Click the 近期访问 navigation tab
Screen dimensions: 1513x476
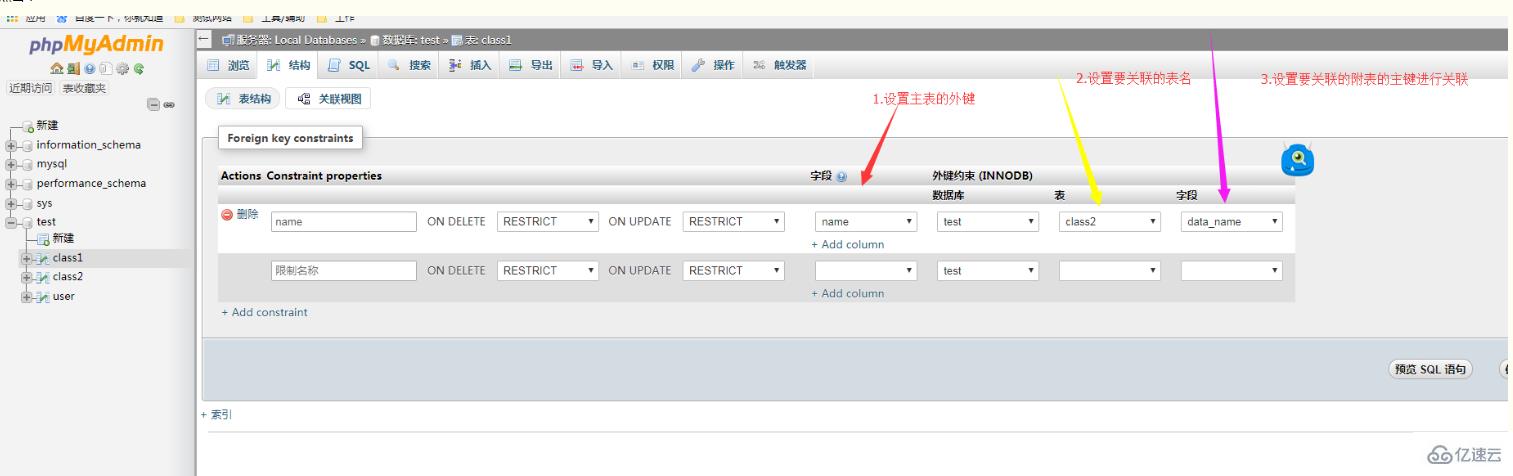tap(31, 88)
